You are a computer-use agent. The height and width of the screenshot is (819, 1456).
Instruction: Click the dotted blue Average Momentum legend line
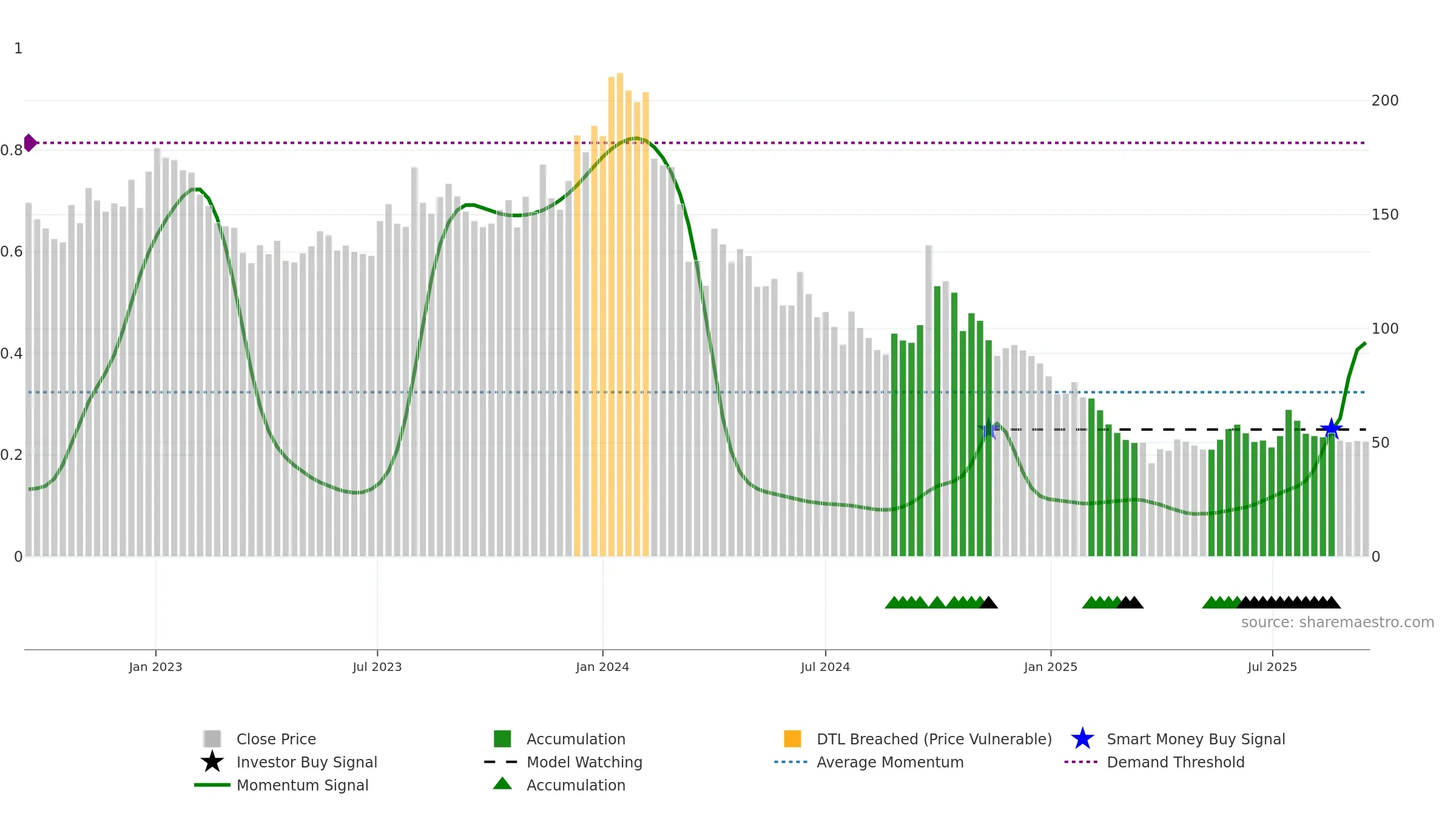791,762
